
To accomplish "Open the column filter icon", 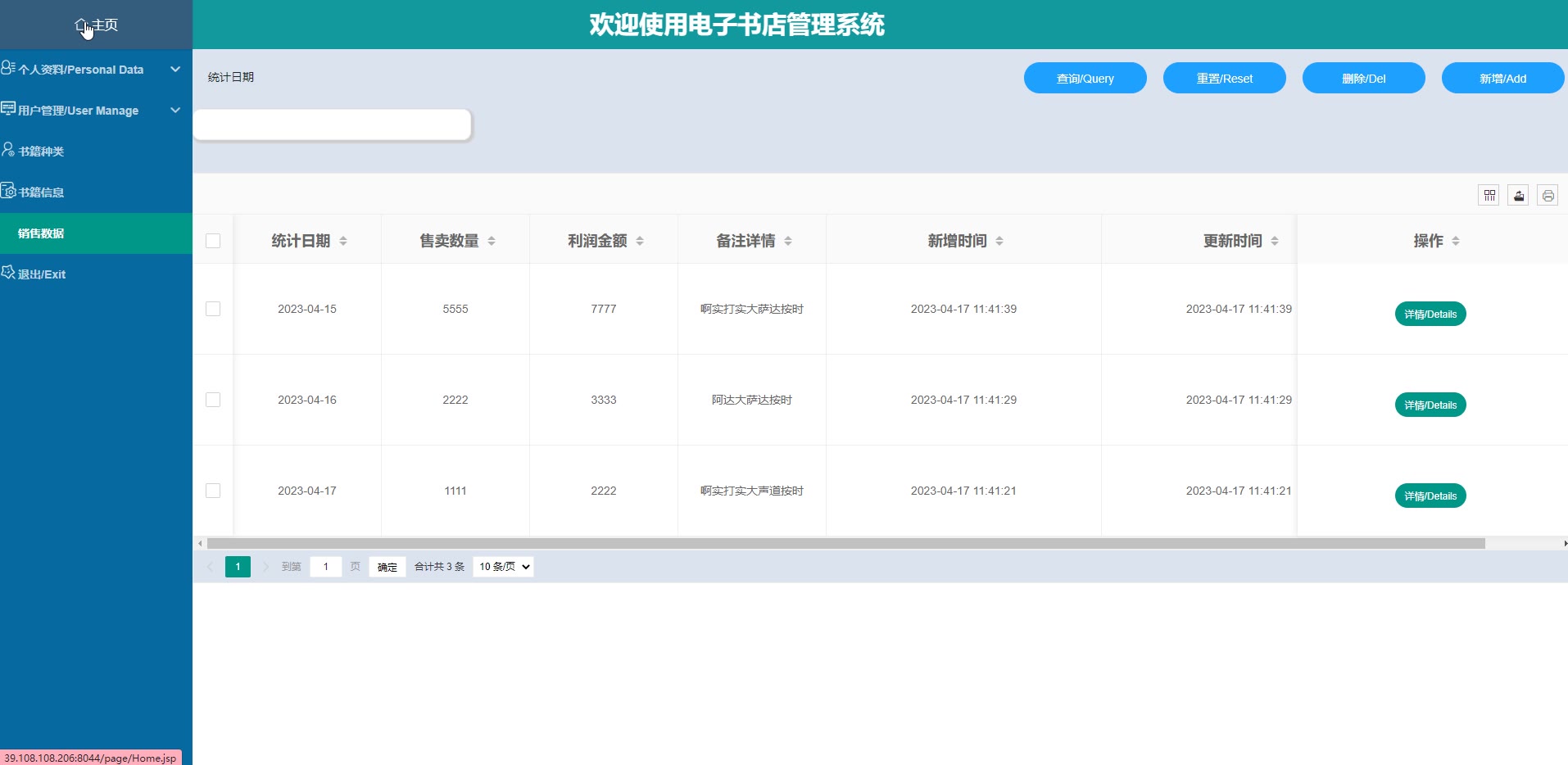I will click(x=1489, y=195).
